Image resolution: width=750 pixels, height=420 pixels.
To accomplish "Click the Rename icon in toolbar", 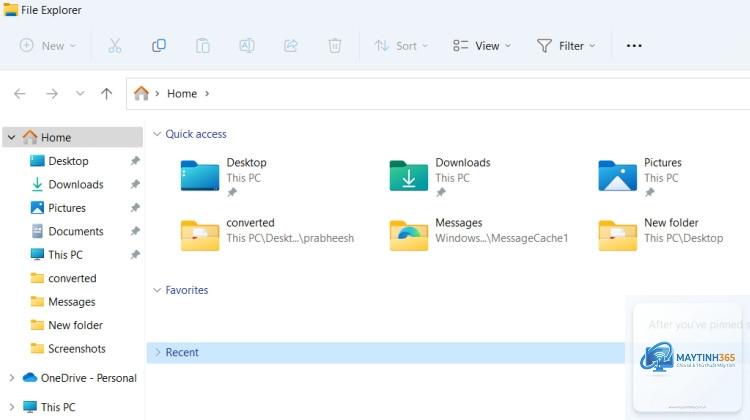I will [247, 46].
